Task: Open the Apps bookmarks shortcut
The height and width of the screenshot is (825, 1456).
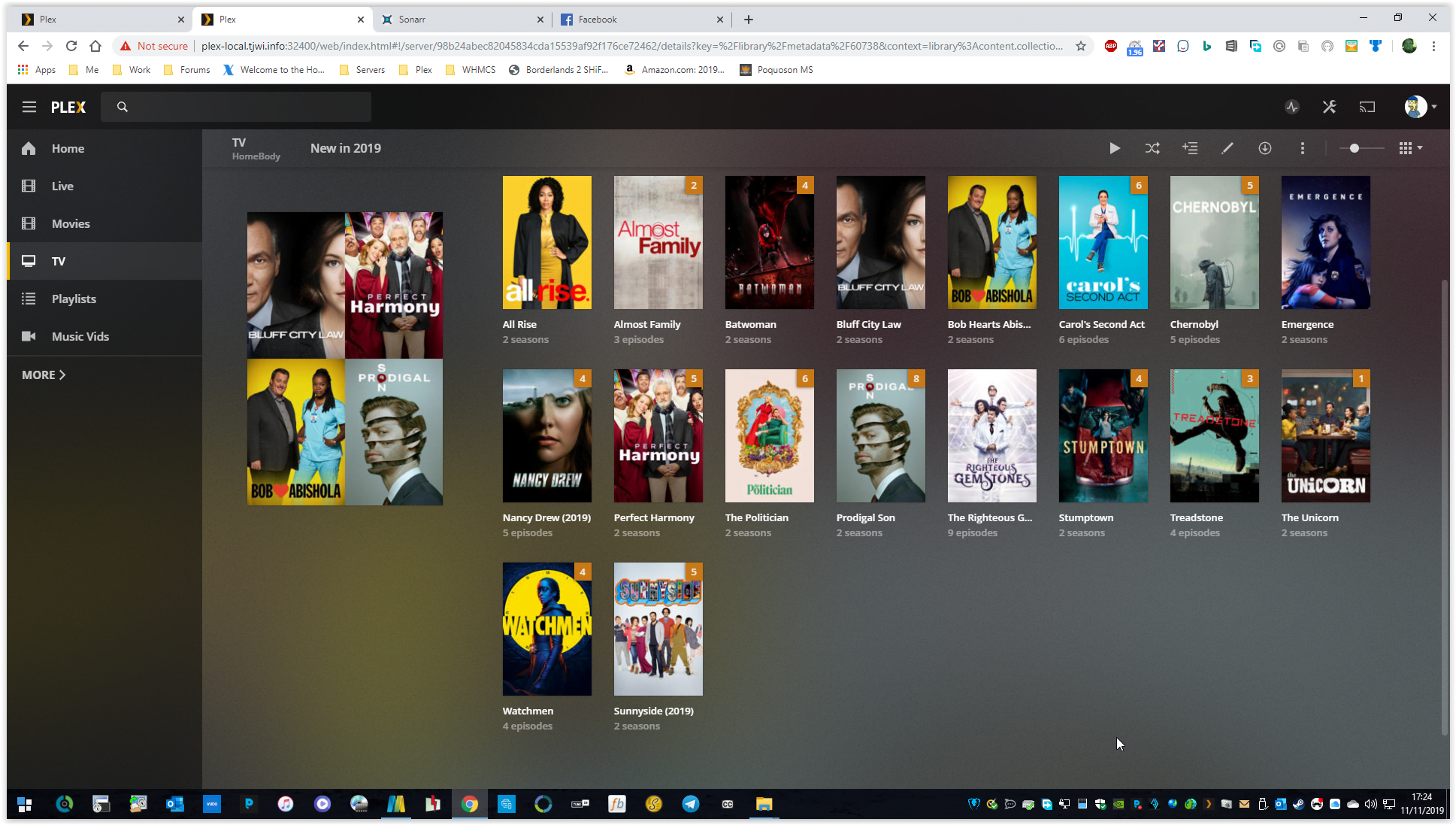Action: point(37,70)
